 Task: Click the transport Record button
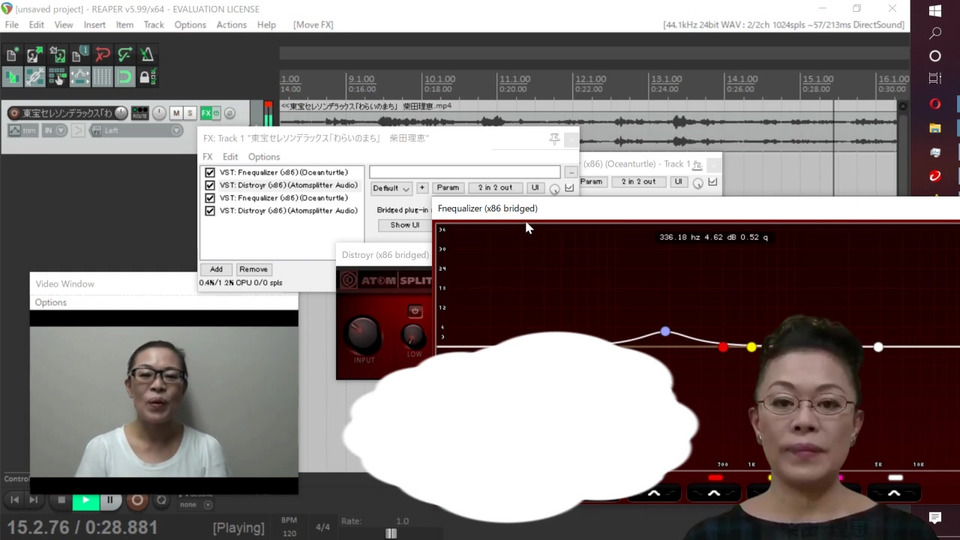click(x=137, y=501)
